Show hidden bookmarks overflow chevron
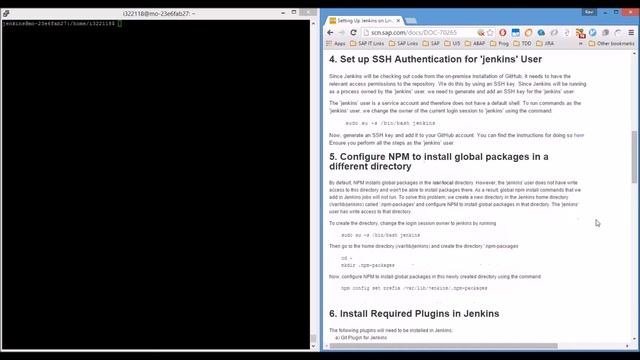Image resolution: width=640 pixels, height=360 pixels. click(580, 43)
